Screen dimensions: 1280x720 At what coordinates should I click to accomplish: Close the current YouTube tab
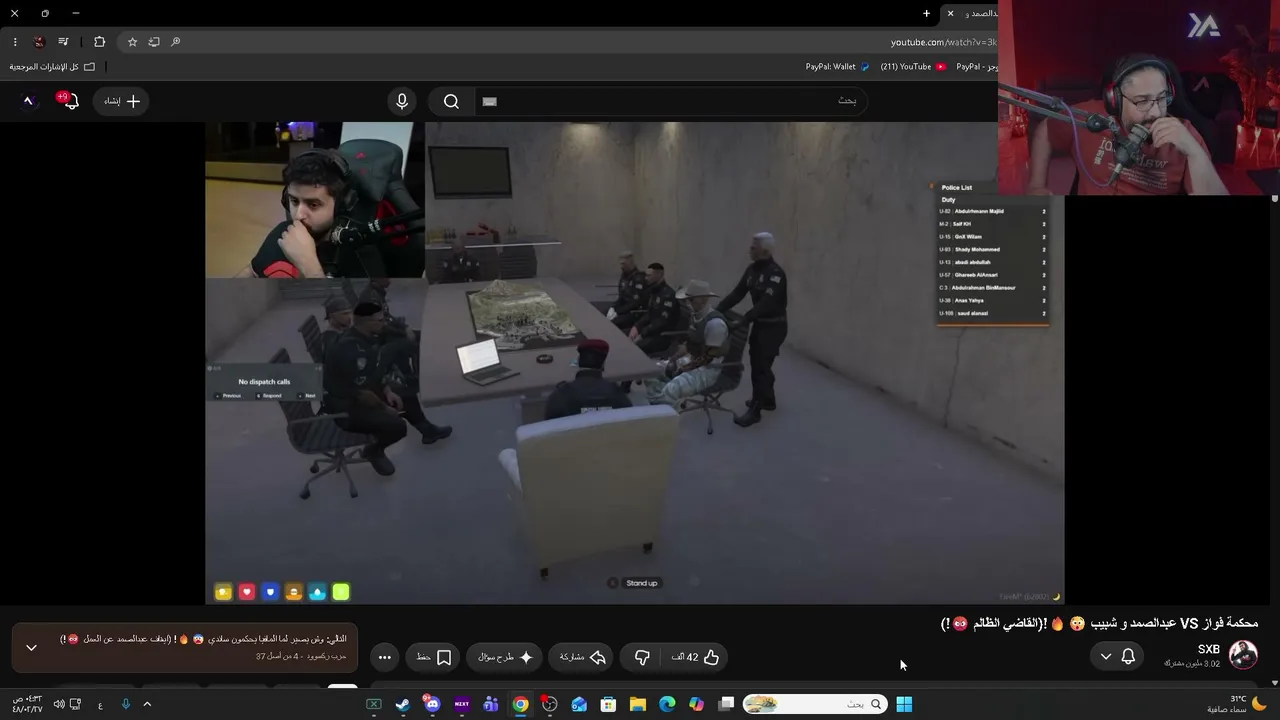click(x=950, y=13)
